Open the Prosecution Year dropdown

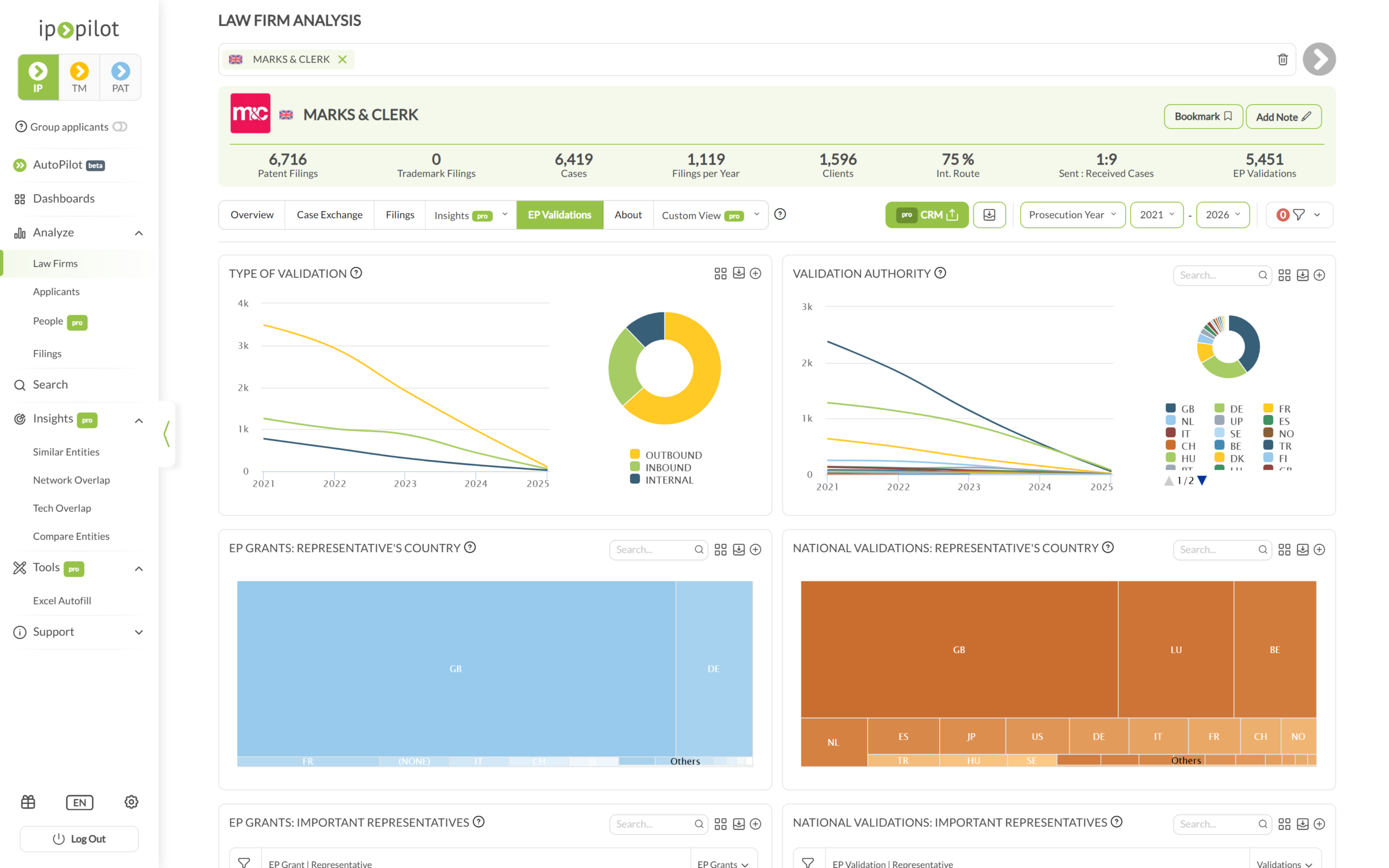(1072, 215)
